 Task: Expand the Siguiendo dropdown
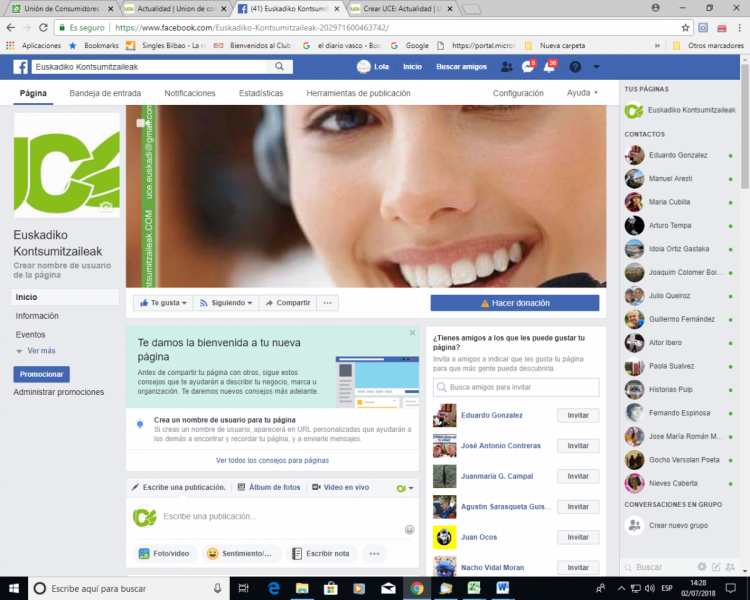click(226, 302)
